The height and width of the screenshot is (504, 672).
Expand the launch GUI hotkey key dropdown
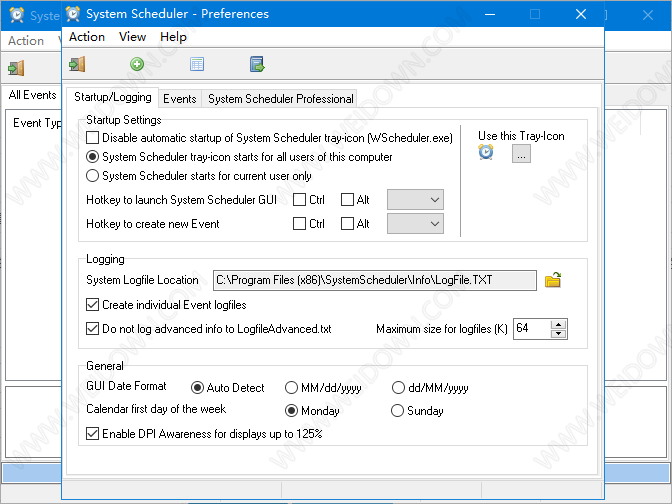point(415,200)
